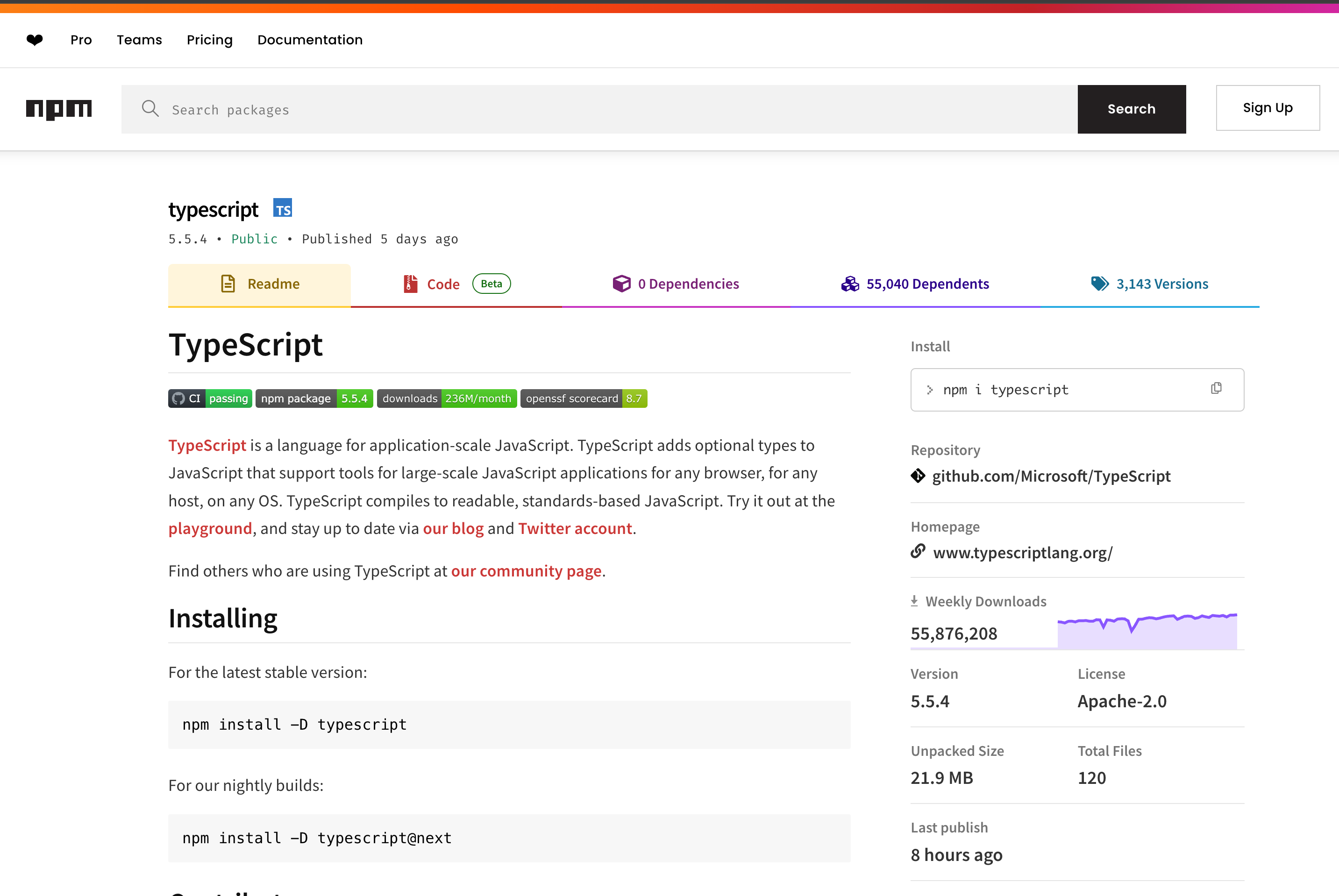Copy the npm i typescript install command

(1216, 389)
